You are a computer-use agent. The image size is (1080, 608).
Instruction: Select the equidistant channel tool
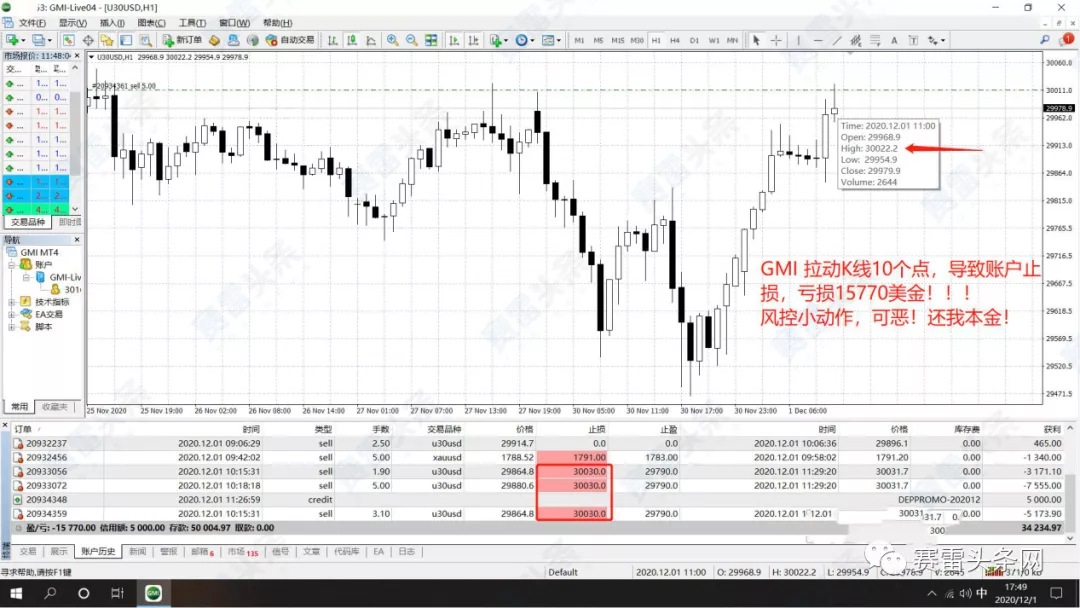[856, 41]
